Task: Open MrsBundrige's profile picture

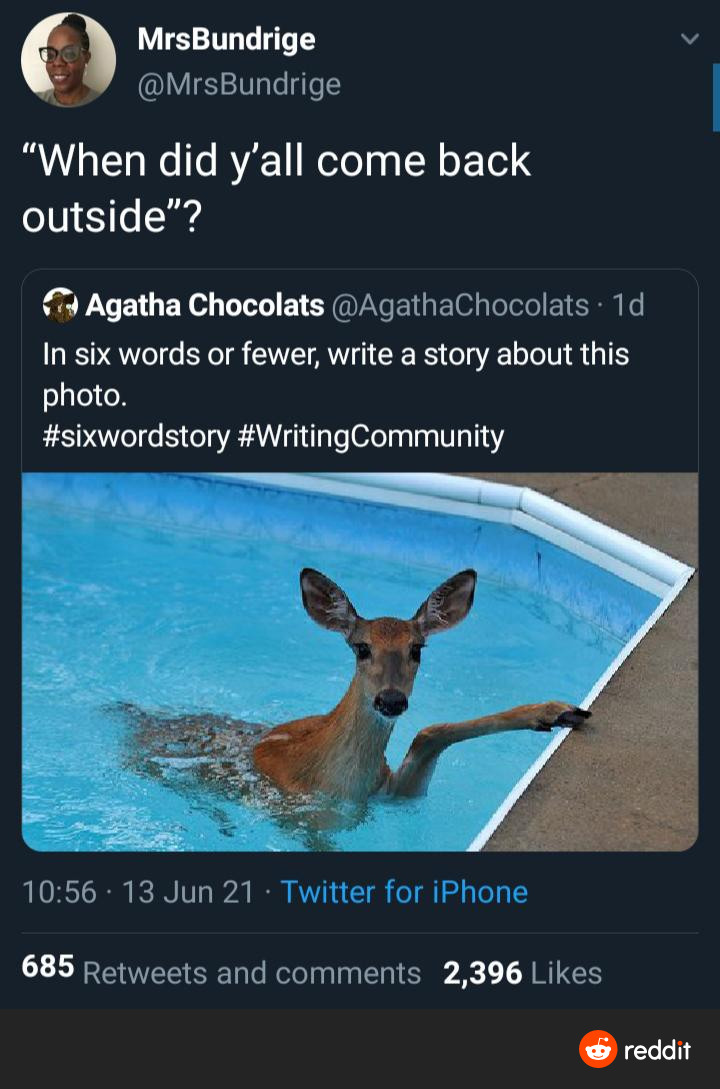Action: (68, 60)
